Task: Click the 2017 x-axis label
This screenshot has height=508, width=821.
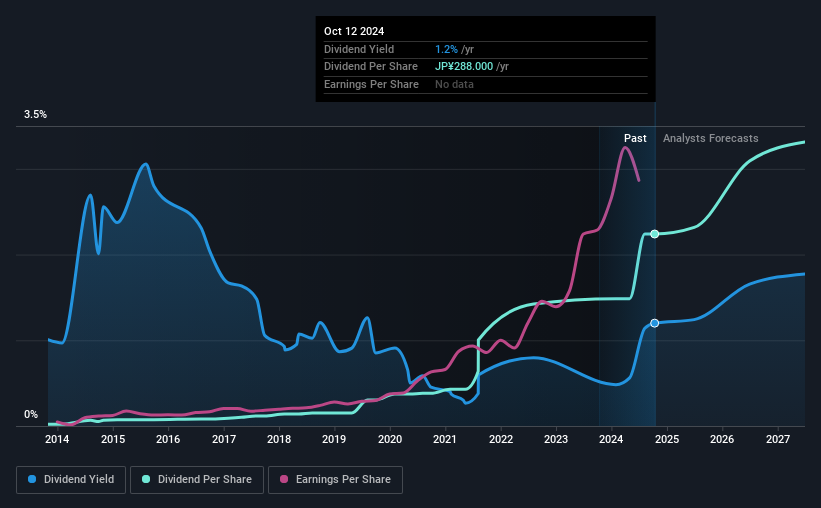Action: point(224,439)
